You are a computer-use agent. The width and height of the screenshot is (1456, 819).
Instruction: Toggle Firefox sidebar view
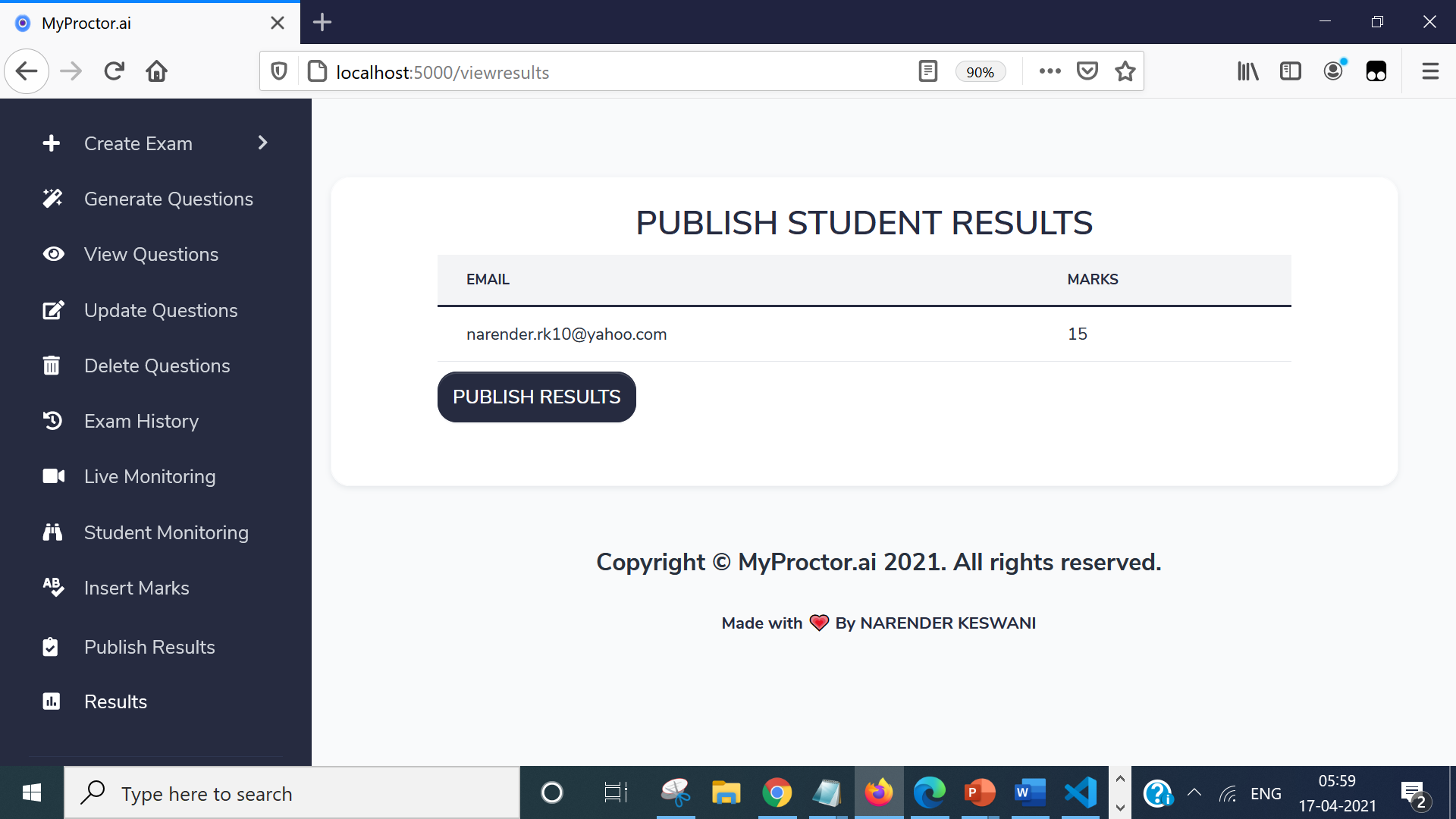click(x=1291, y=71)
